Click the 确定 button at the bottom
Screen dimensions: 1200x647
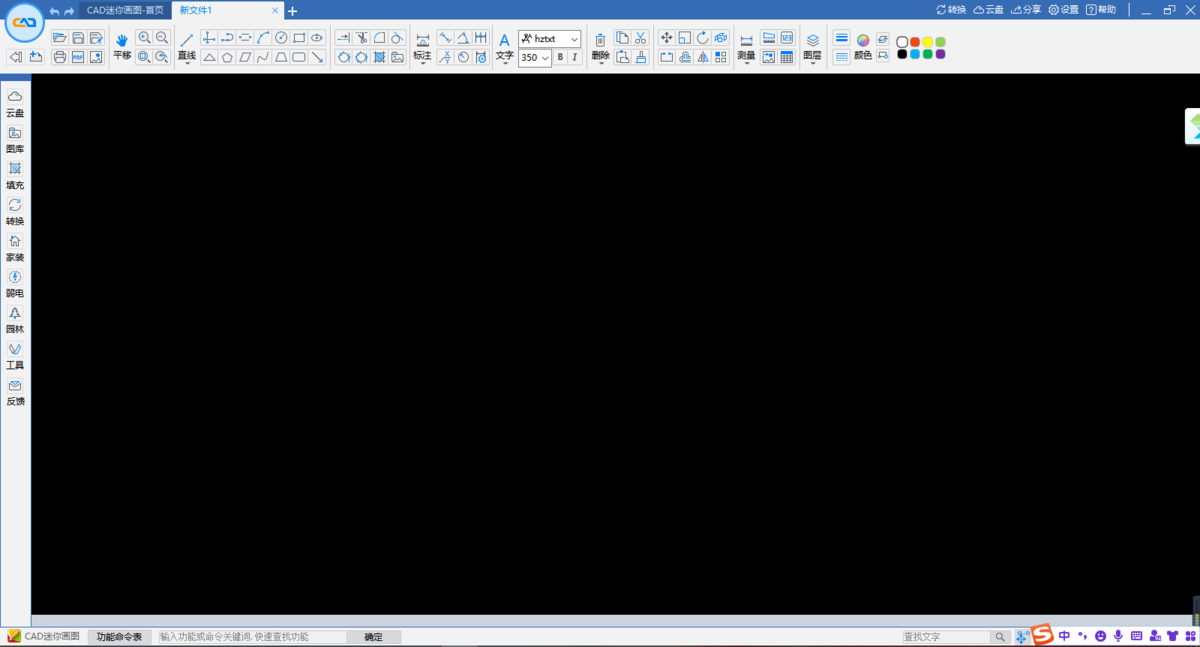pos(373,637)
